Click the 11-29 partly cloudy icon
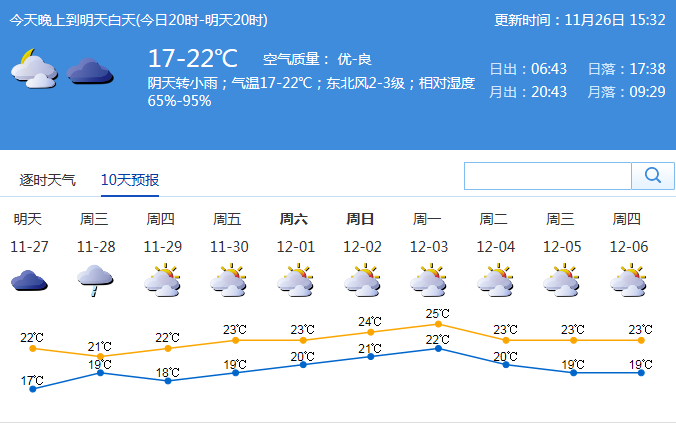The image size is (676, 423). point(162,281)
